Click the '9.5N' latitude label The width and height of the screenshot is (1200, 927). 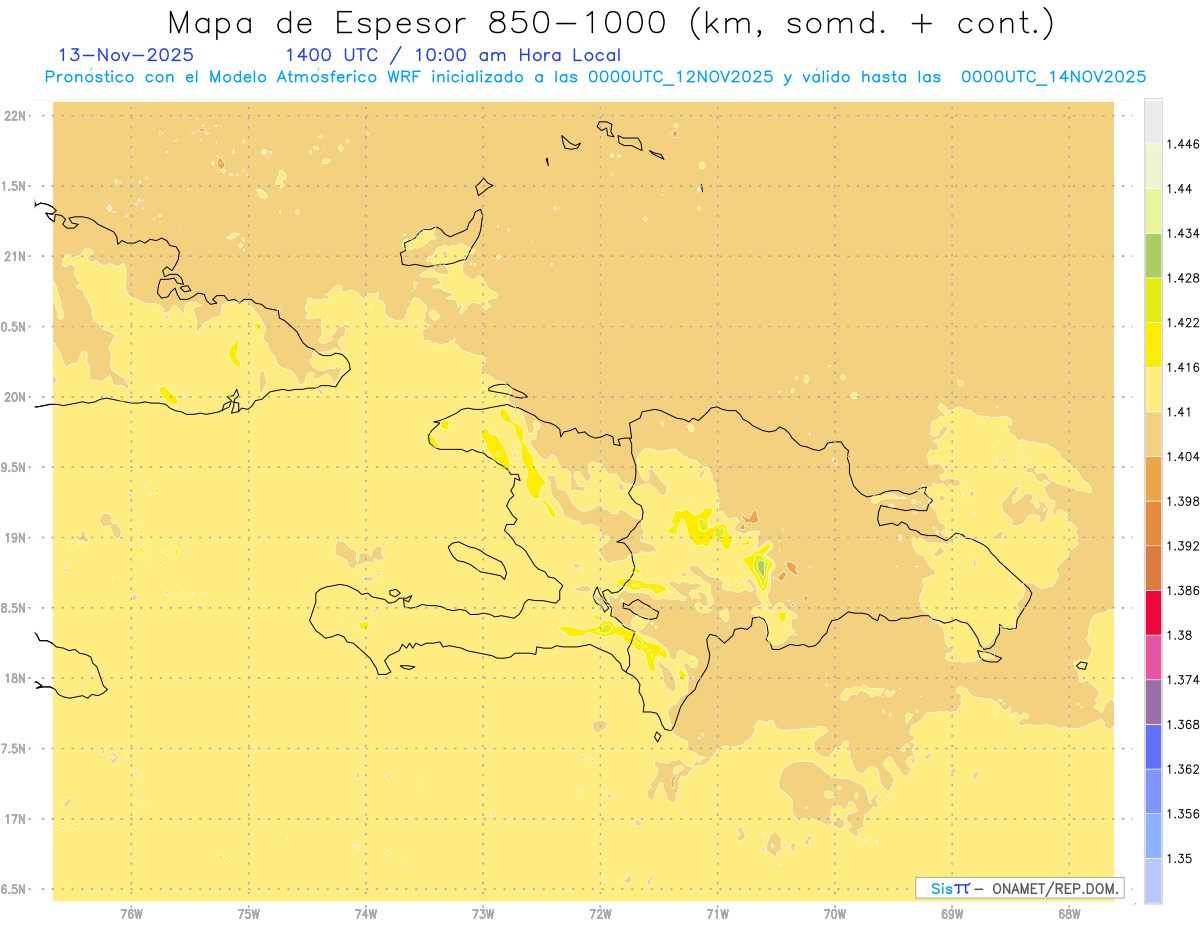pos(14,467)
